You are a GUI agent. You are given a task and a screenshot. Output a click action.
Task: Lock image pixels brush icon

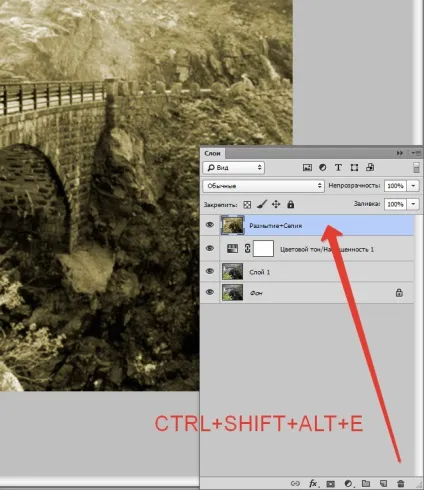pyautogui.click(x=262, y=204)
